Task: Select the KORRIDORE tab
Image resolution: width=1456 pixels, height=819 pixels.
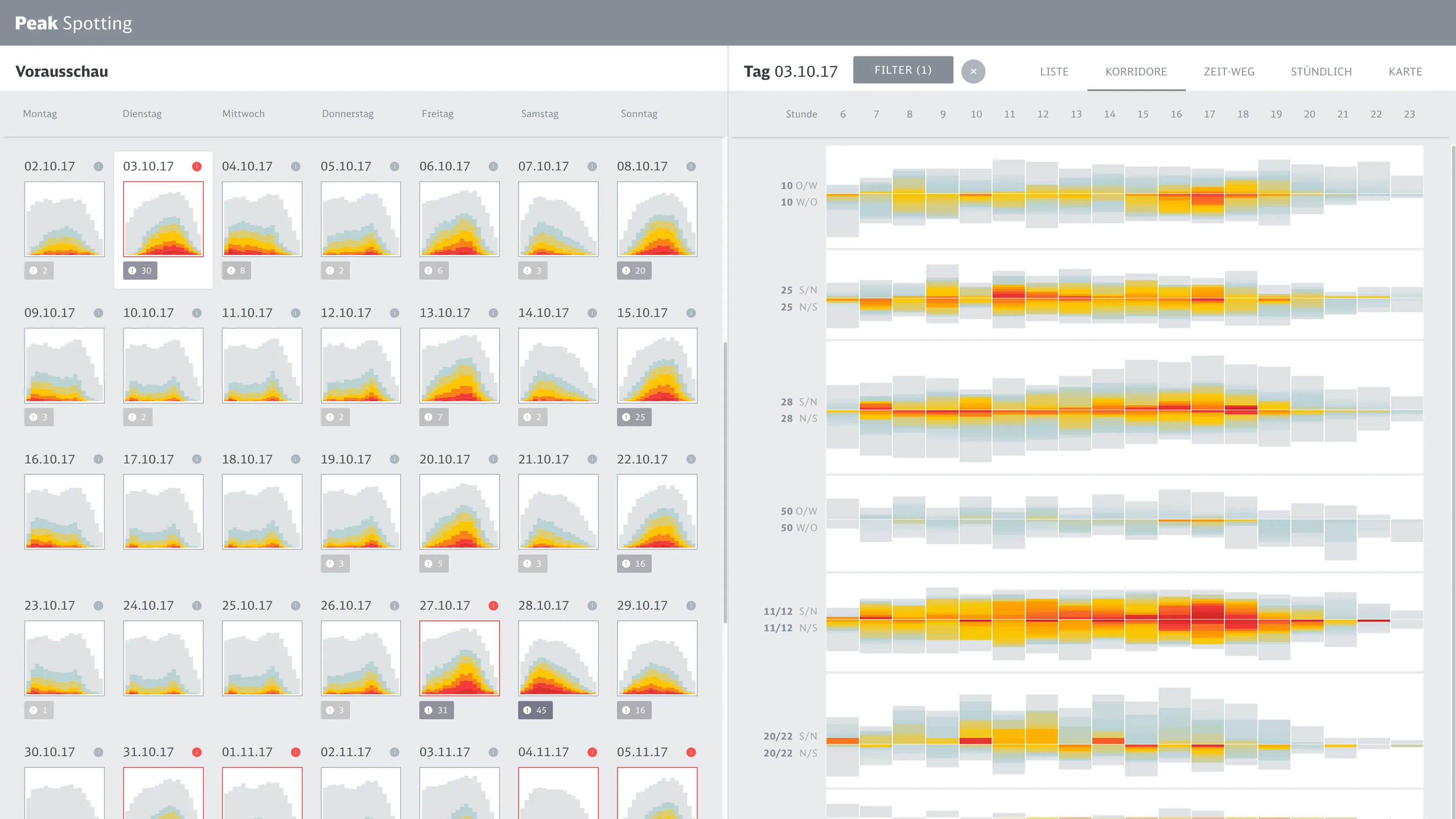Action: (x=1136, y=72)
